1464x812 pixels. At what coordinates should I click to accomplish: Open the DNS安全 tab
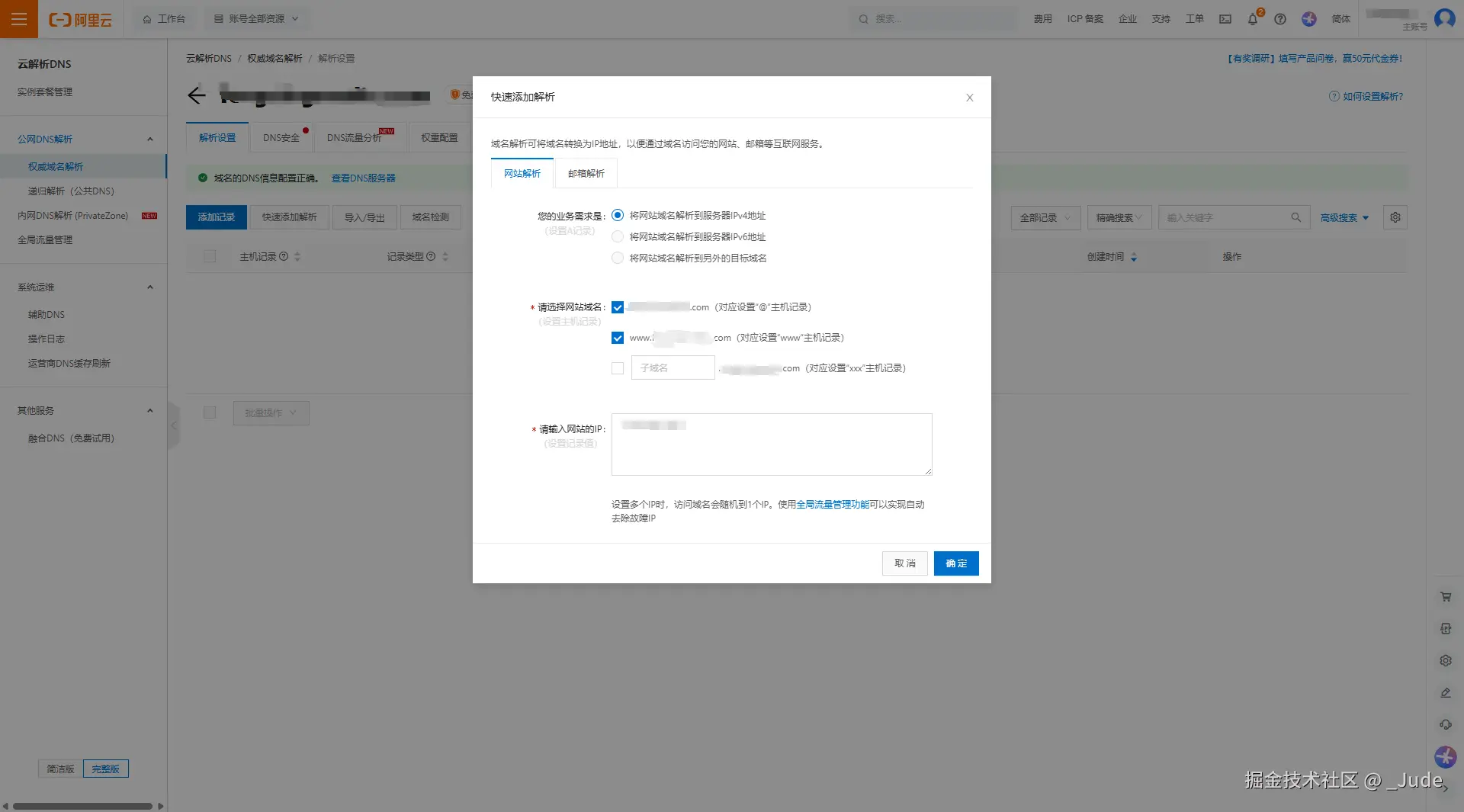(x=282, y=138)
